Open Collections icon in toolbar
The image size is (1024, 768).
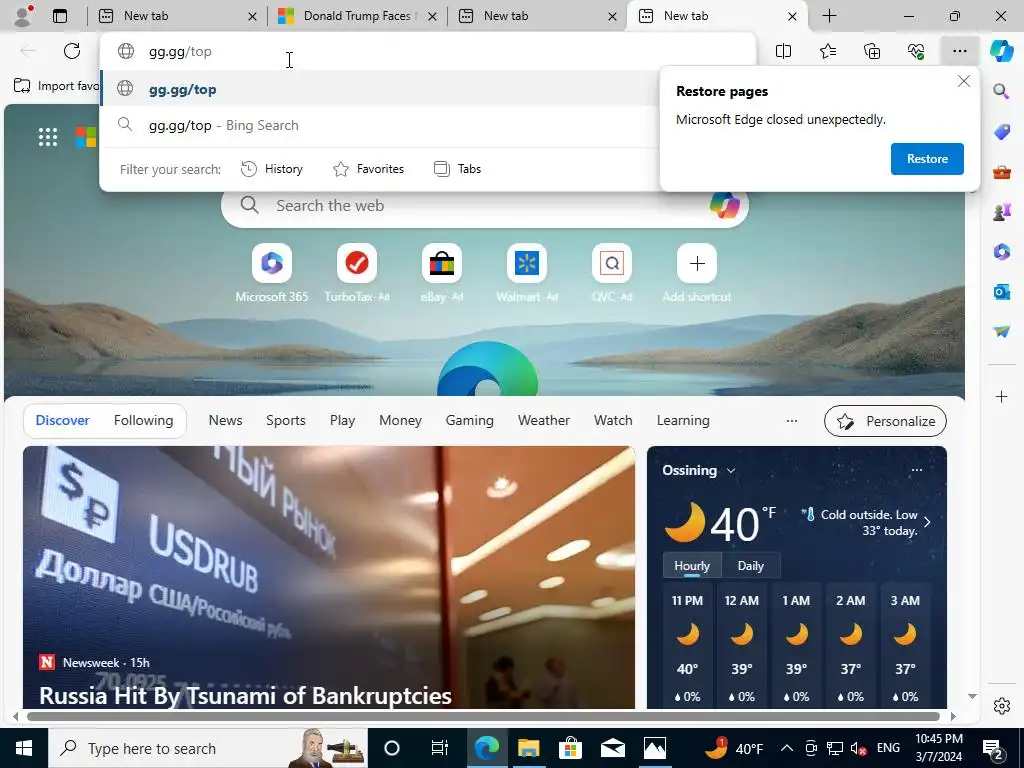[x=872, y=51]
